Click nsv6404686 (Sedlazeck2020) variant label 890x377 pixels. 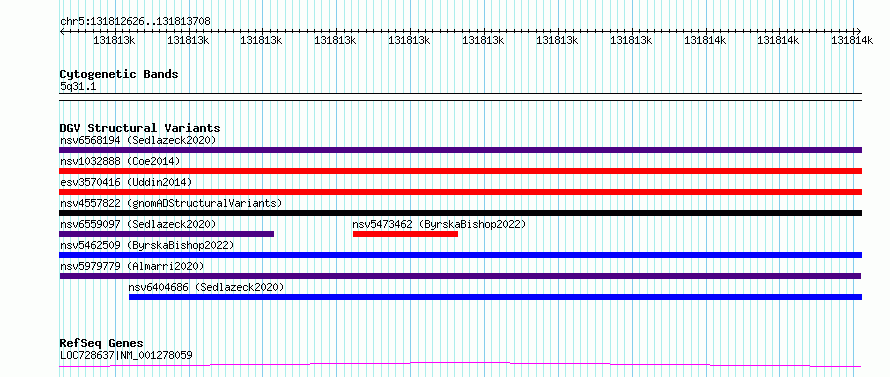(x=207, y=287)
